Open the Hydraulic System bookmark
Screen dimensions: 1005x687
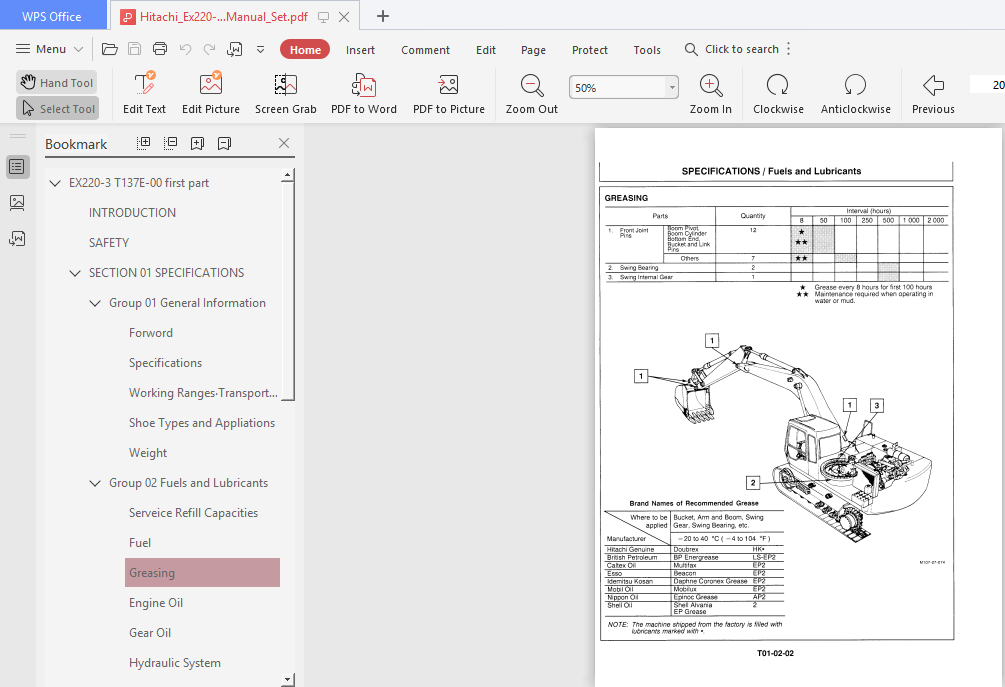175,663
